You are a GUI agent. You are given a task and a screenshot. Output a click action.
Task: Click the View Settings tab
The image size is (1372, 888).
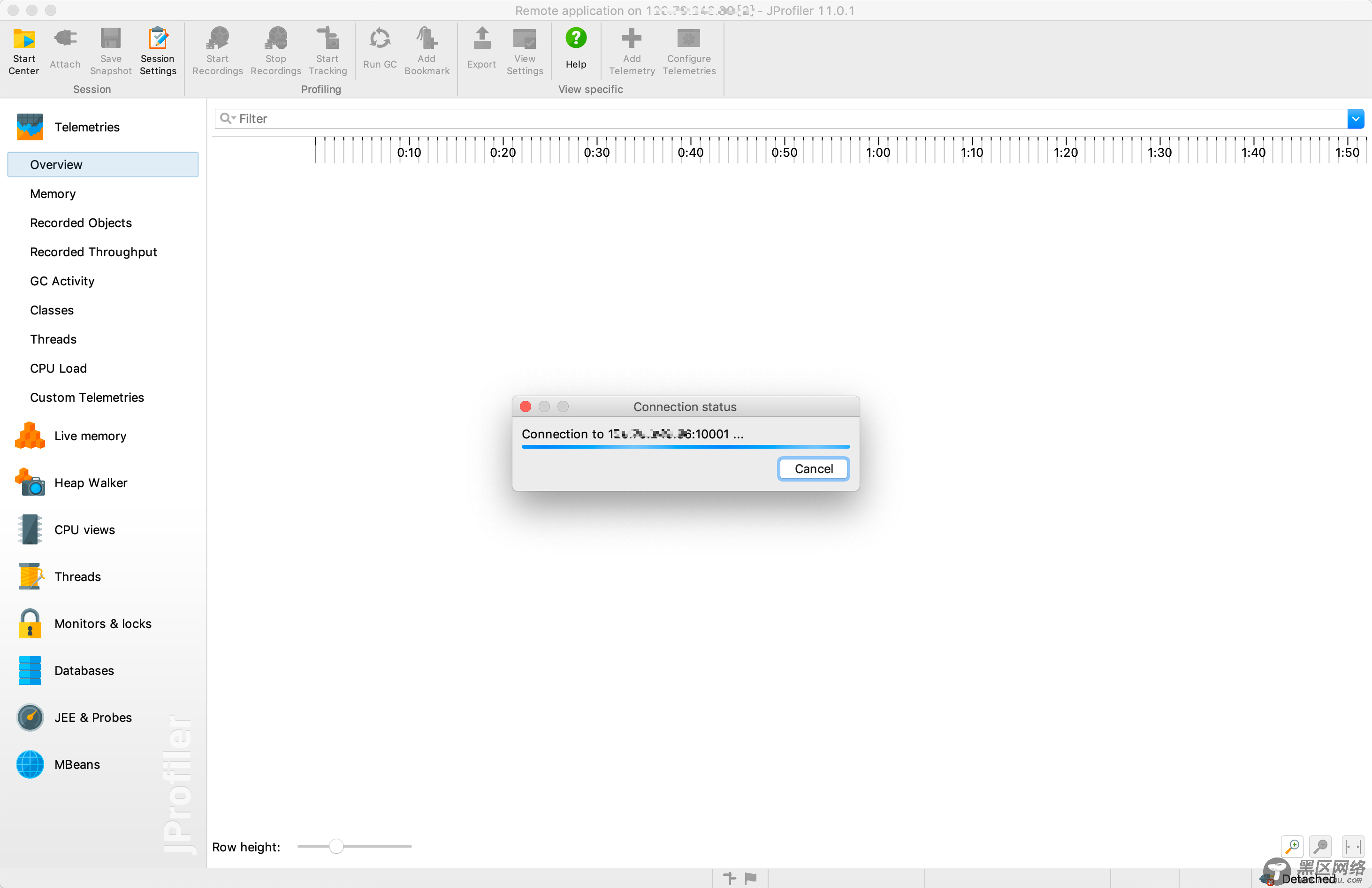point(524,50)
